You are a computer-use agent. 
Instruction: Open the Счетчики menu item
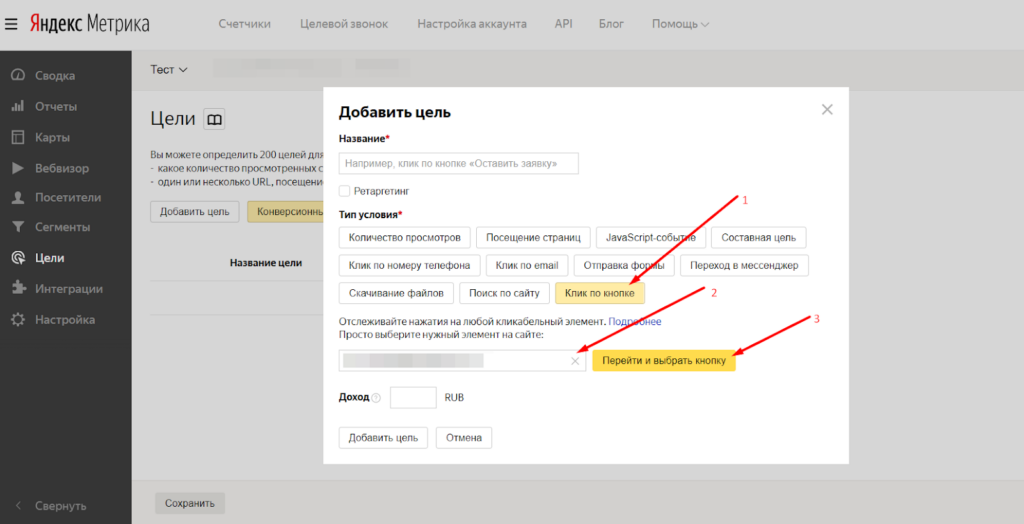[244, 24]
